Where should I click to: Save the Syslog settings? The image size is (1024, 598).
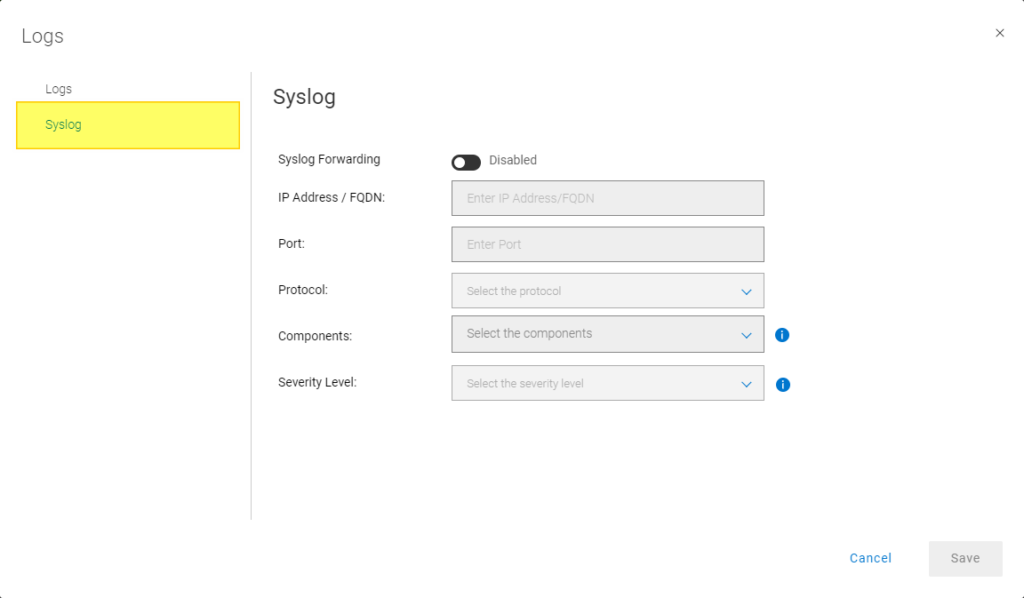coord(964,558)
